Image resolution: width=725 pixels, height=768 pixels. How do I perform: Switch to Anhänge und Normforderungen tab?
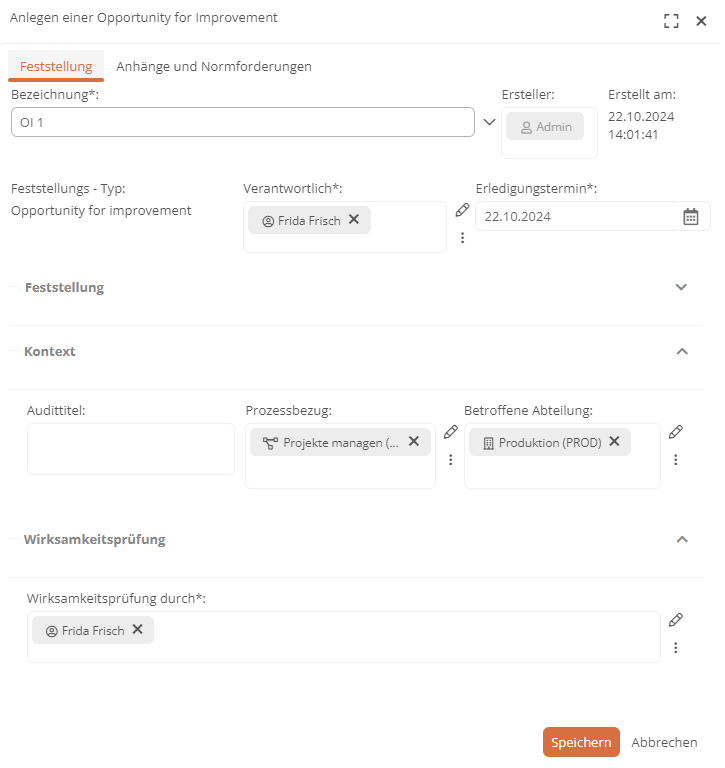tap(214, 66)
